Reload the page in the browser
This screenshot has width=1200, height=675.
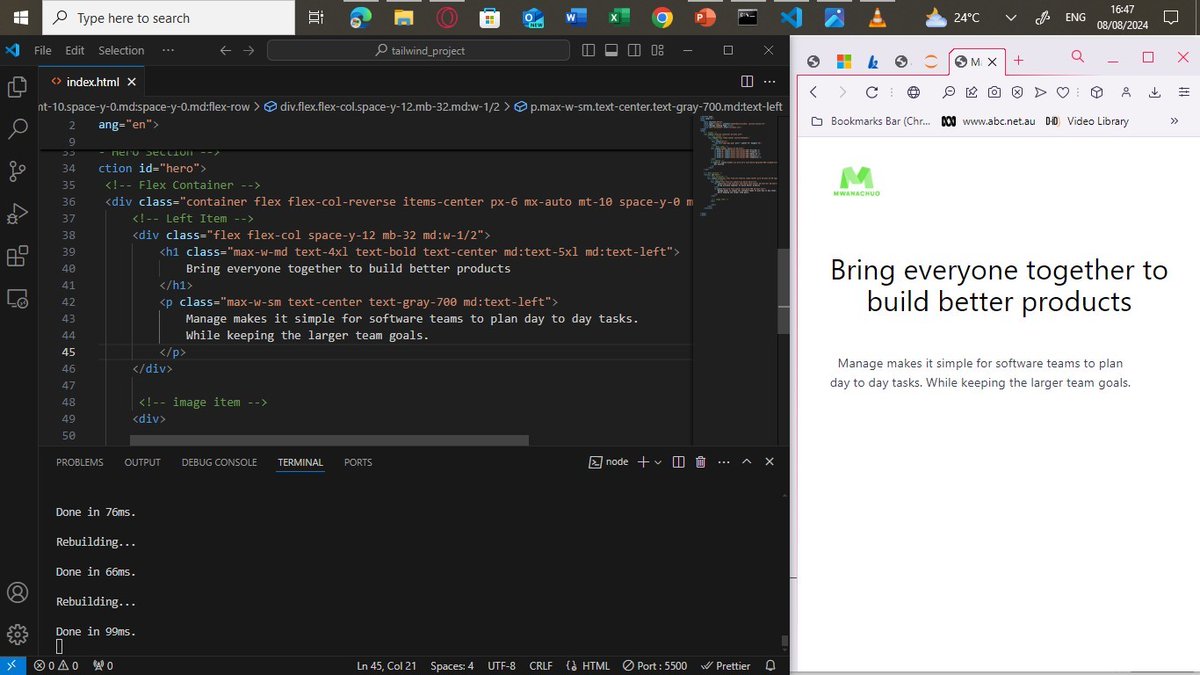(x=871, y=92)
